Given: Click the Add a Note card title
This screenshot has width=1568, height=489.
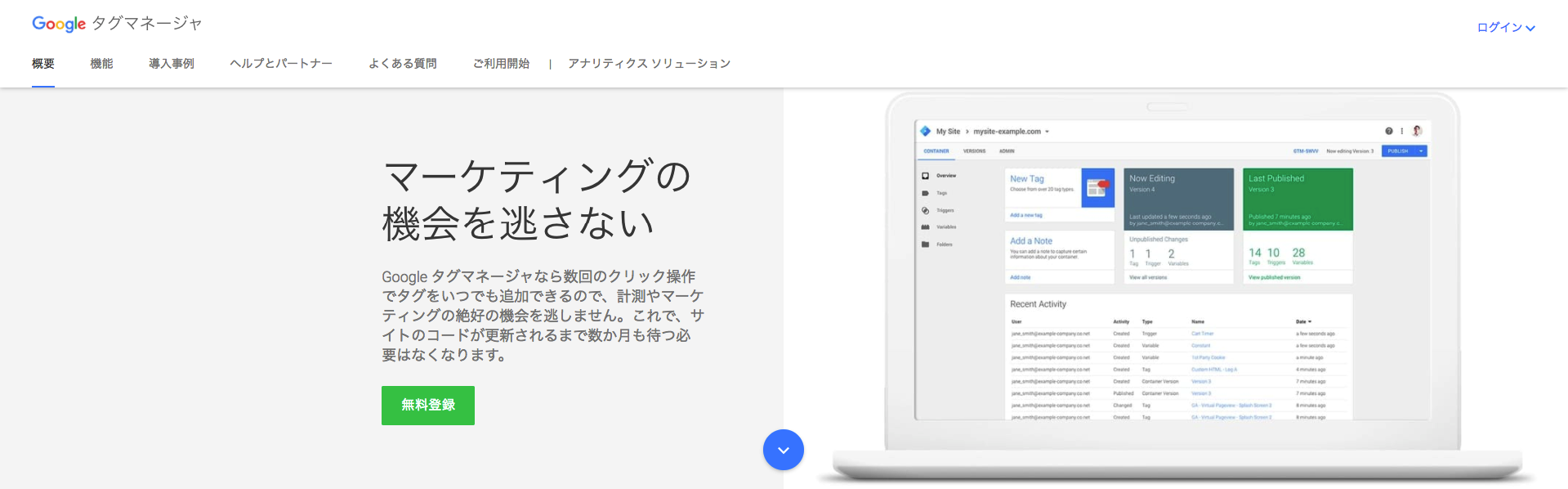Looking at the screenshot, I should (1031, 241).
